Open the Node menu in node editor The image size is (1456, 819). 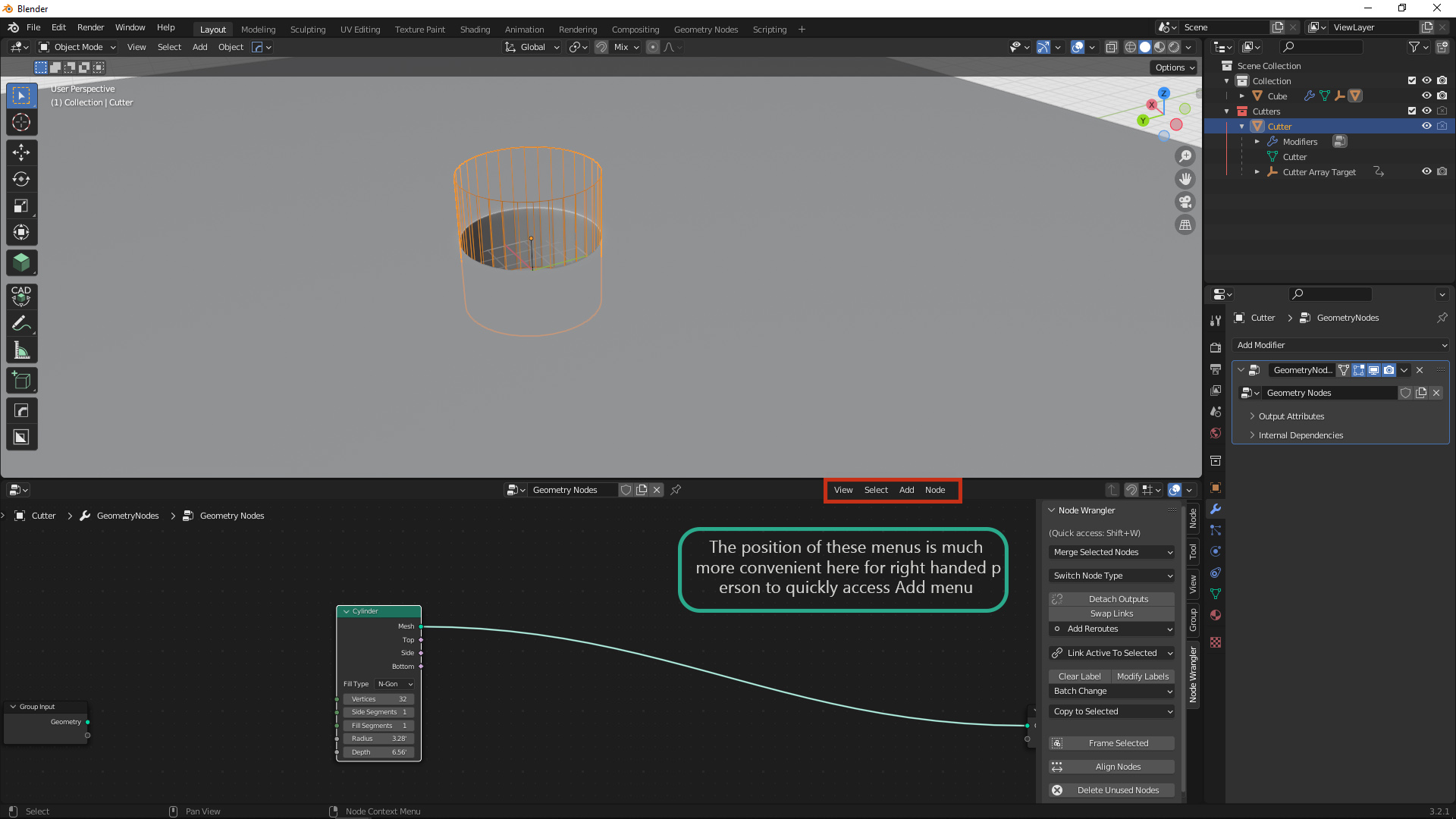935,490
